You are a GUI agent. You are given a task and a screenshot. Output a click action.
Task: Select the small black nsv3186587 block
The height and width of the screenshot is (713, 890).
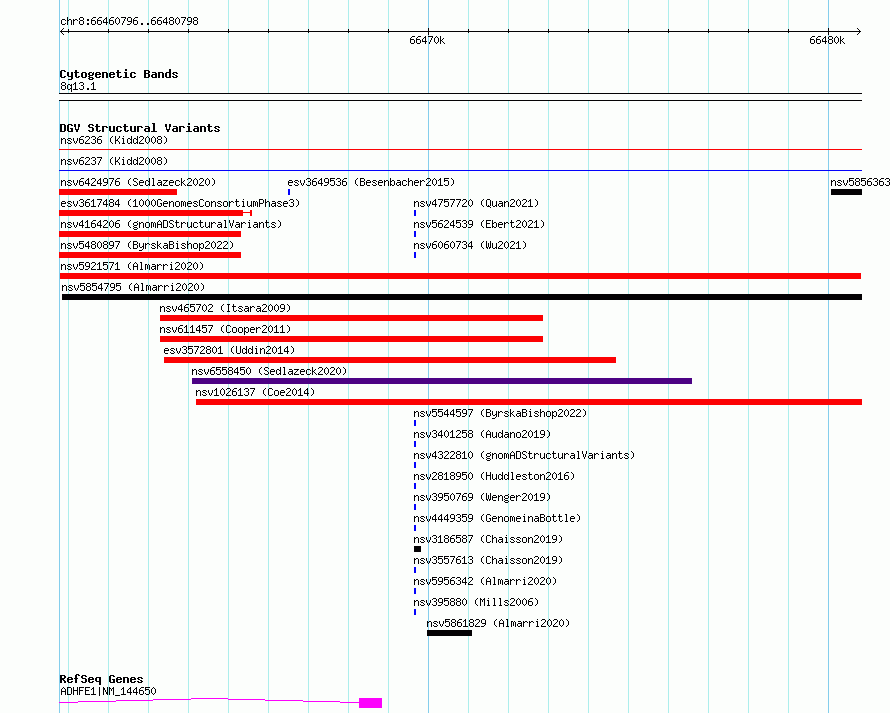418,549
